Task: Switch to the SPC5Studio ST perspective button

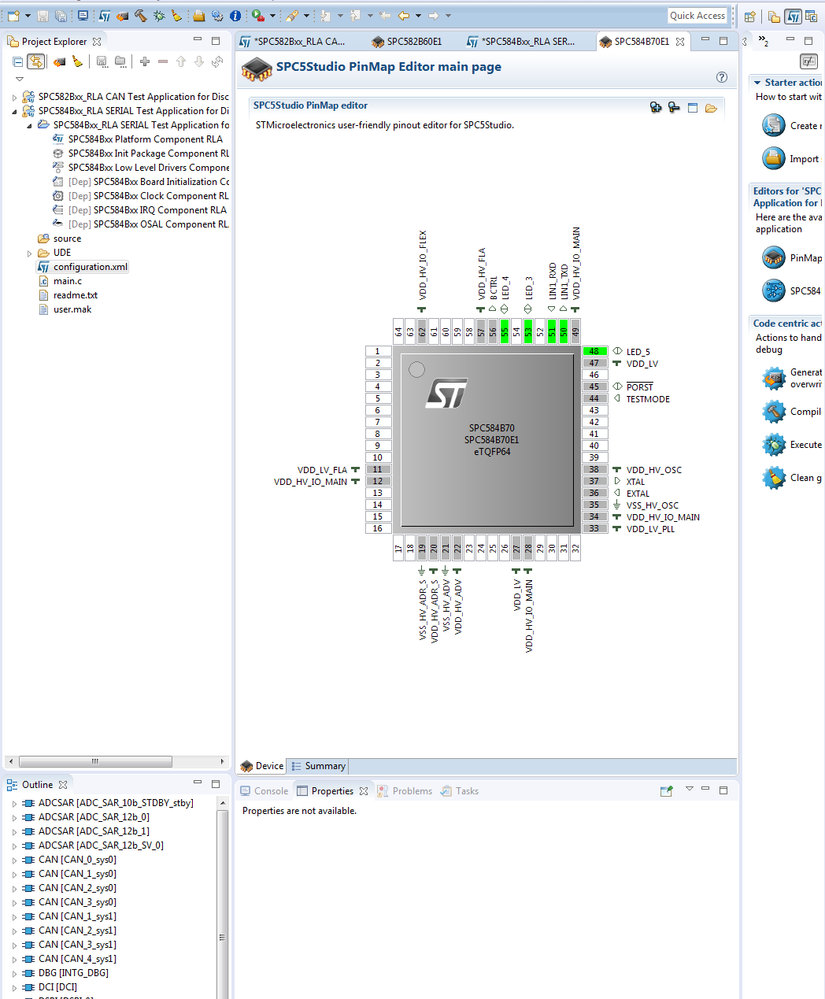Action: tap(793, 16)
